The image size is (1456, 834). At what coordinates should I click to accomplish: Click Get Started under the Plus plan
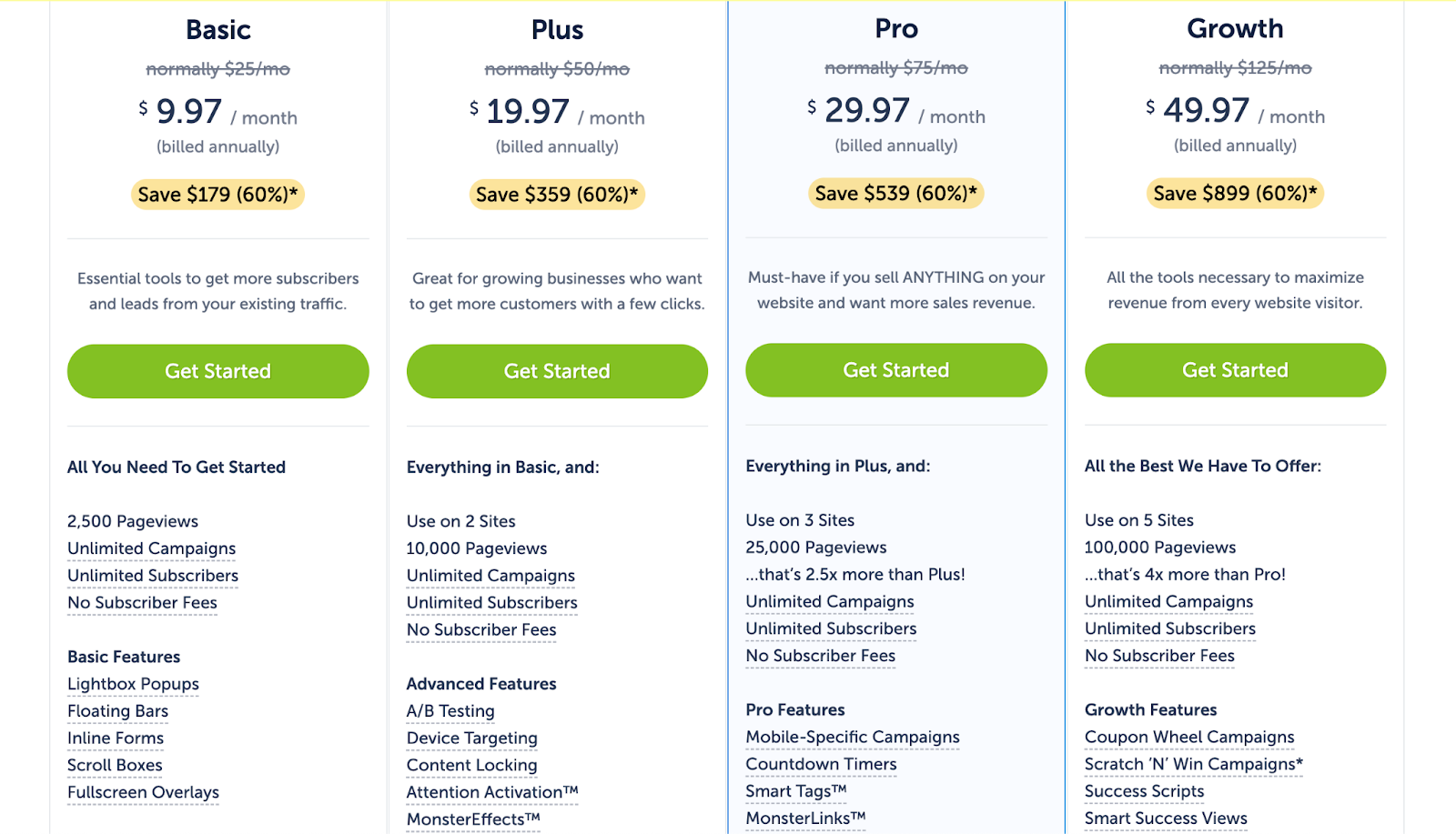(557, 371)
